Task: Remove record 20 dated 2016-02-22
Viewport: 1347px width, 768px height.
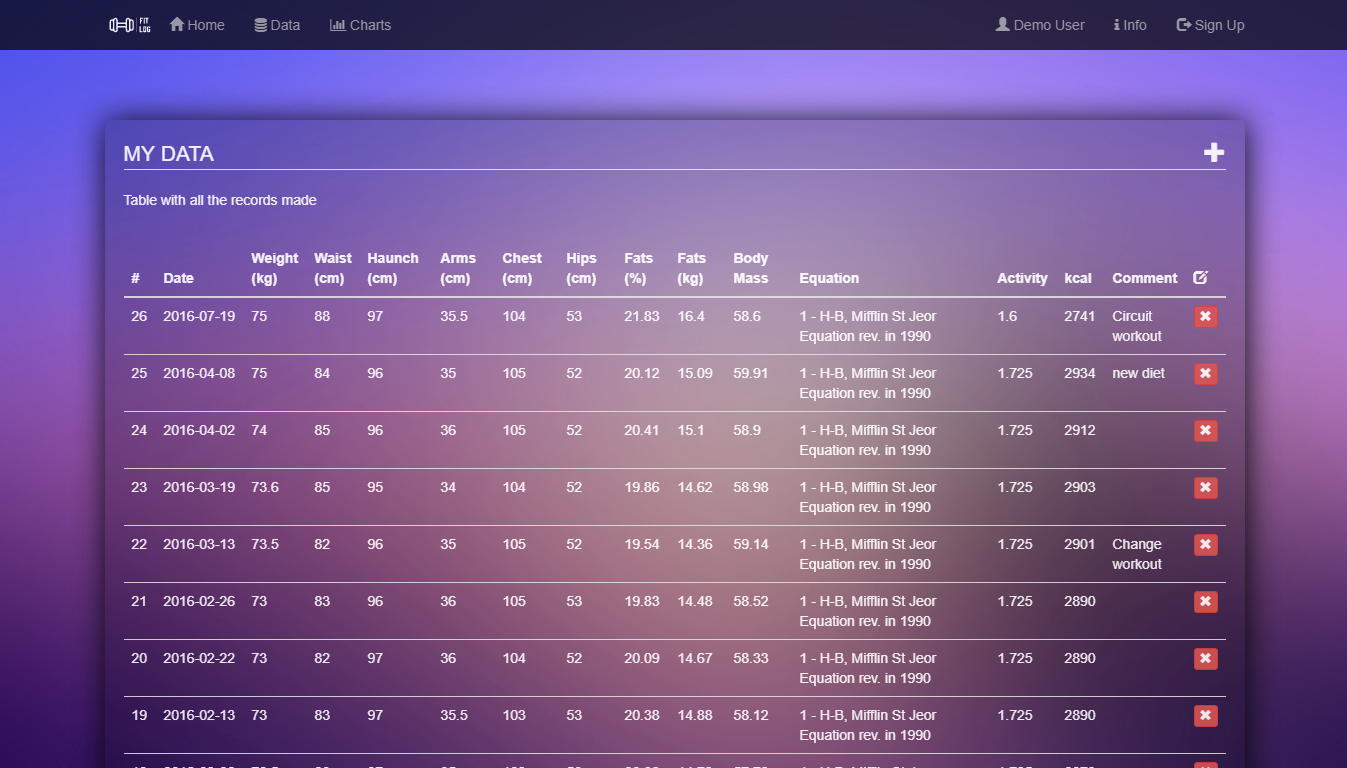Action: click(1205, 659)
